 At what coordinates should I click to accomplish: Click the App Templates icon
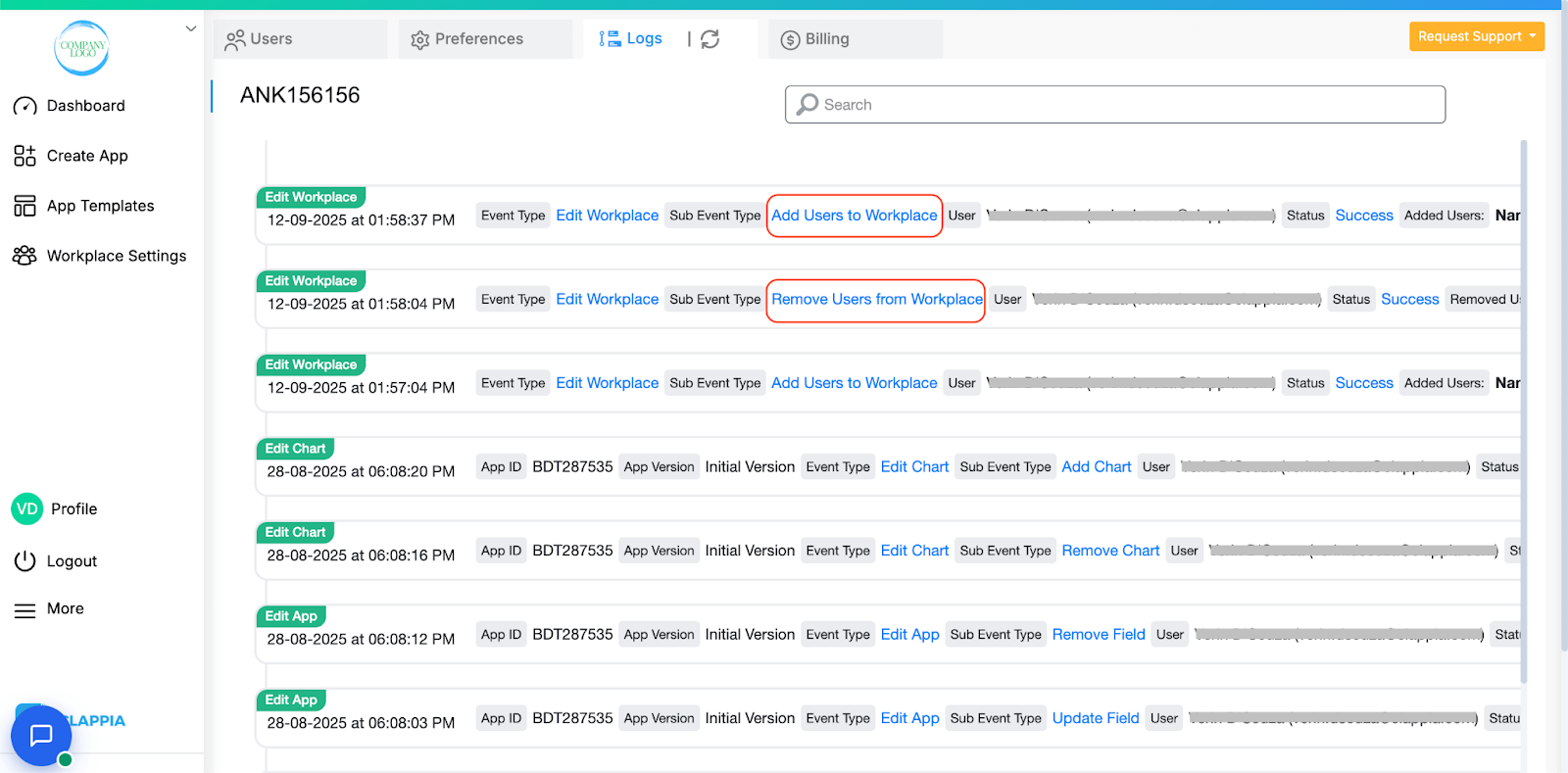24,206
